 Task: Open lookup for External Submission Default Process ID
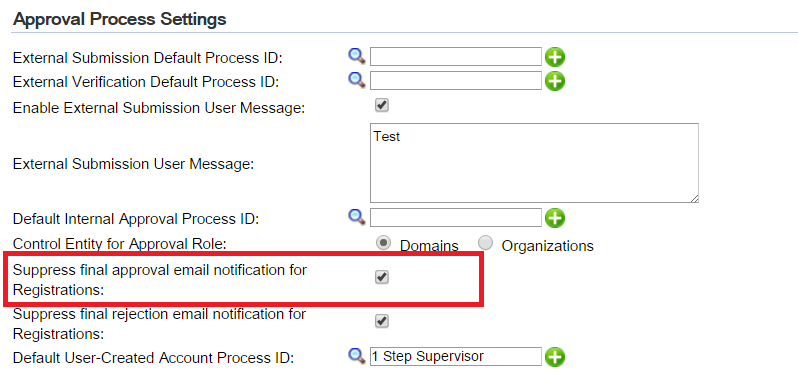pos(357,56)
